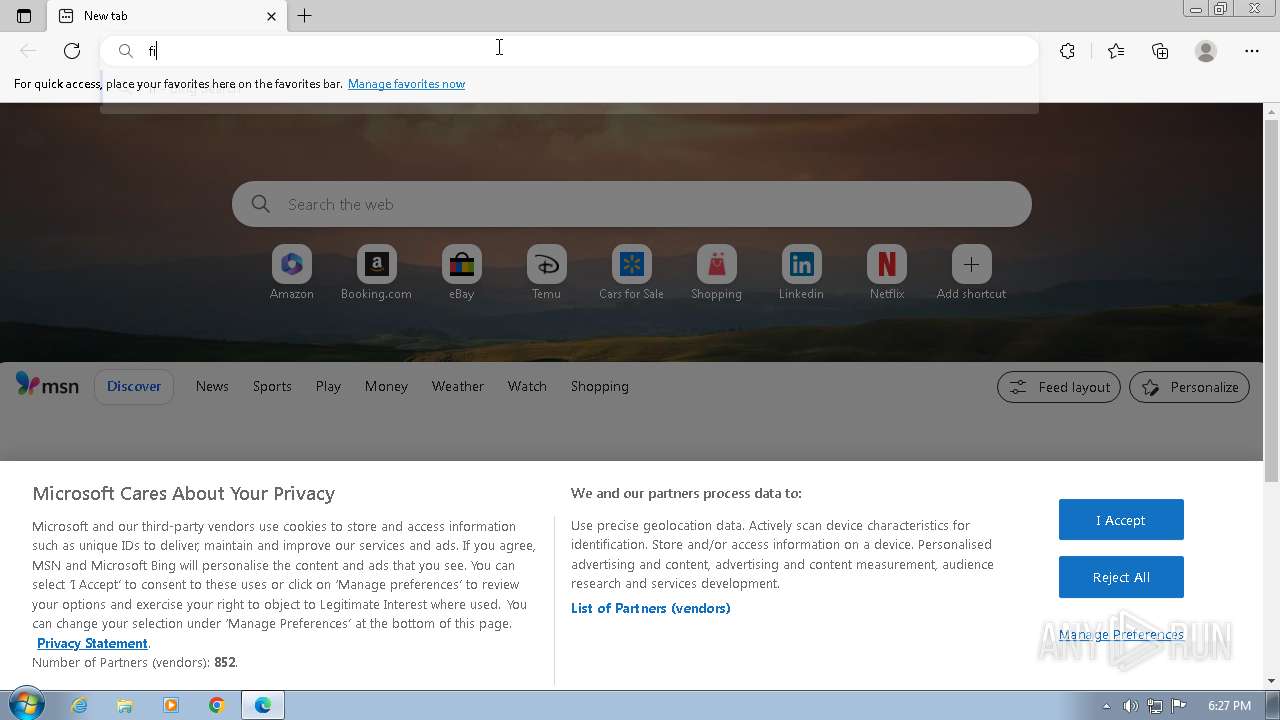
Task: Switch to the Play tab
Action: click(328, 386)
